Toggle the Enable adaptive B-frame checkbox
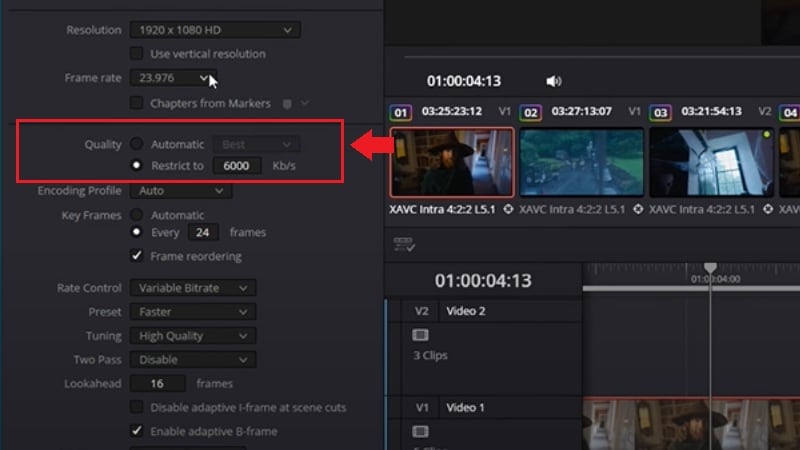This screenshot has width=800, height=450. click(136, 431)
